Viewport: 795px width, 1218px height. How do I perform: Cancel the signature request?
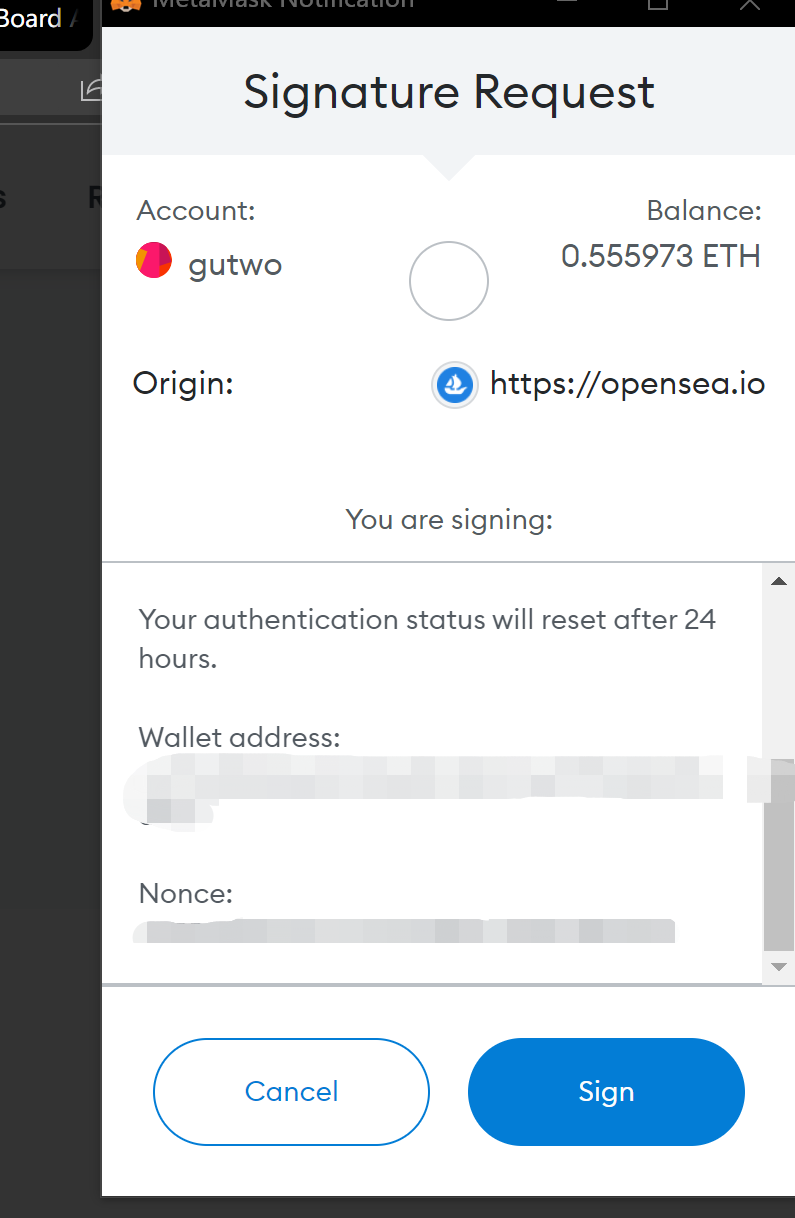click(x=291, y=1091)
